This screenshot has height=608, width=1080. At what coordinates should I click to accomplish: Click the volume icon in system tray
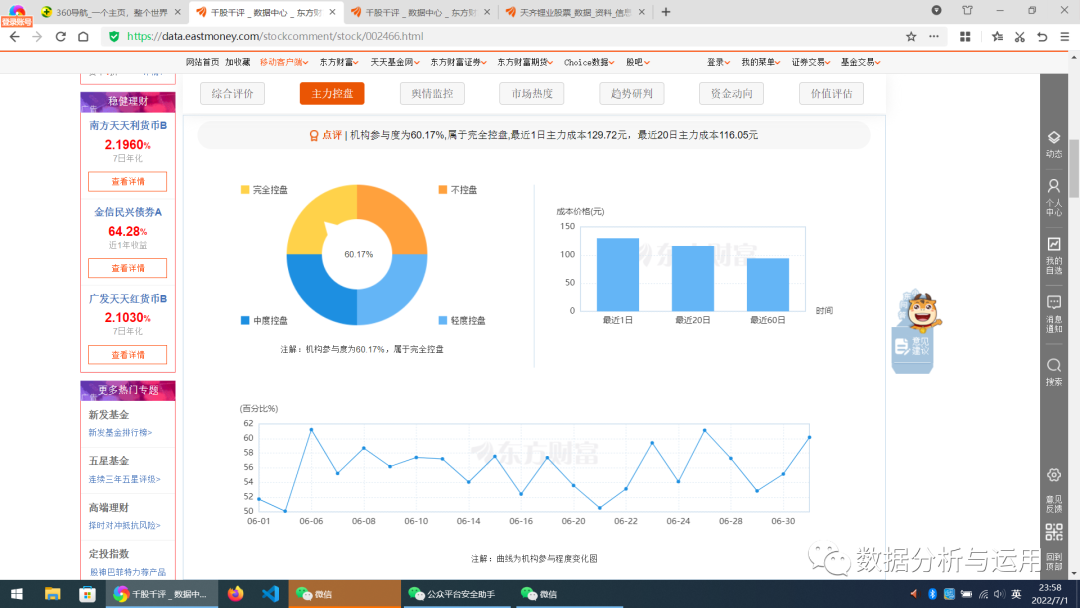point(999,594)
